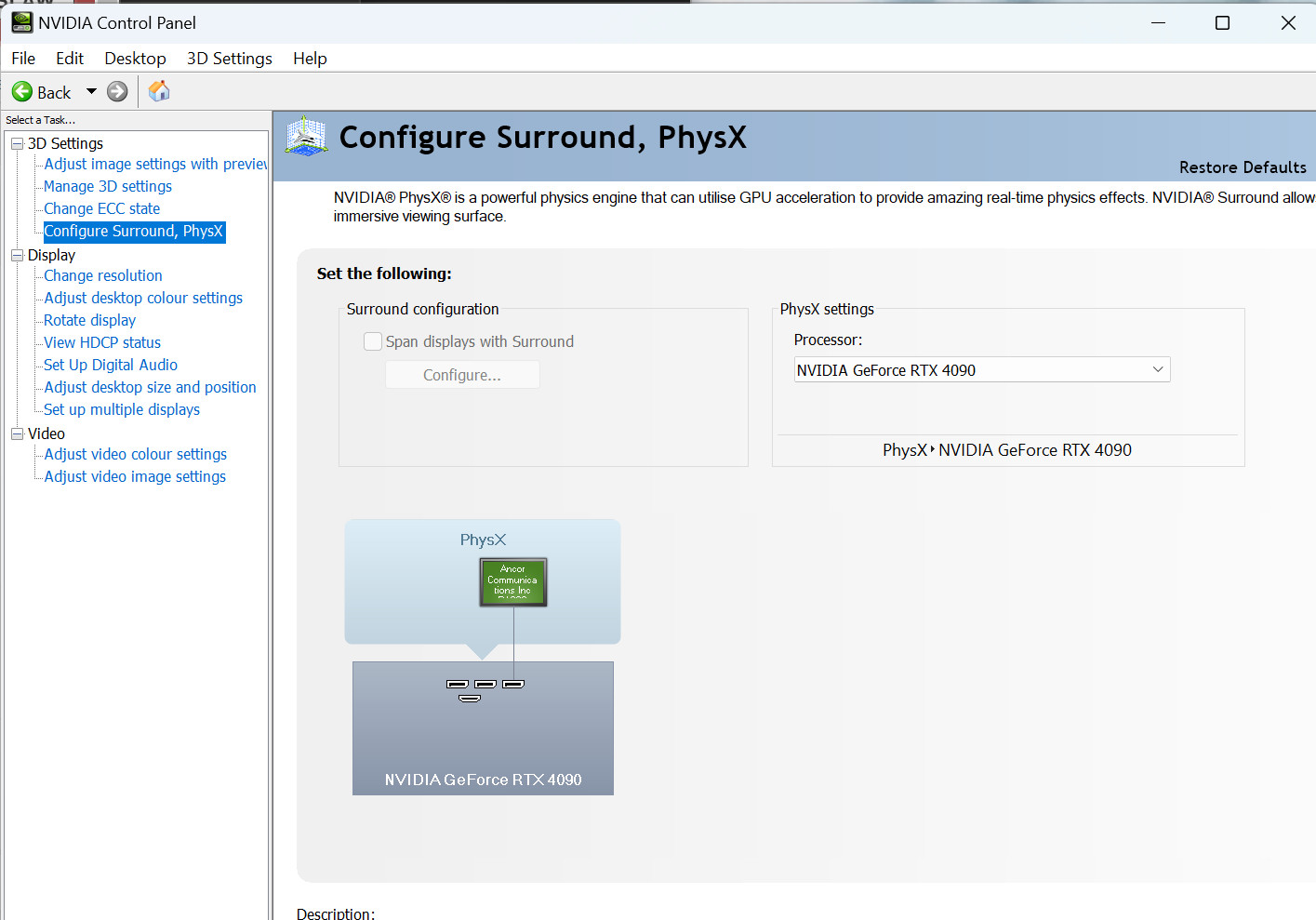Open Adjust desktop colour settings
This screenshot has width=1316, height=920.
143,298
